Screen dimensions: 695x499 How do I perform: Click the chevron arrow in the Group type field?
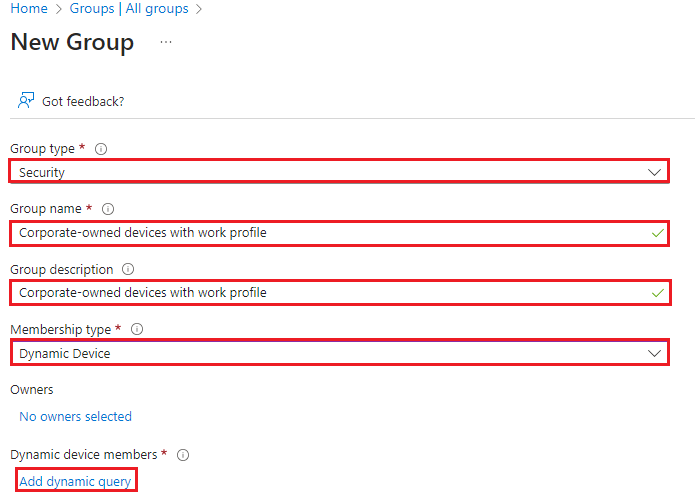(655, 172)
